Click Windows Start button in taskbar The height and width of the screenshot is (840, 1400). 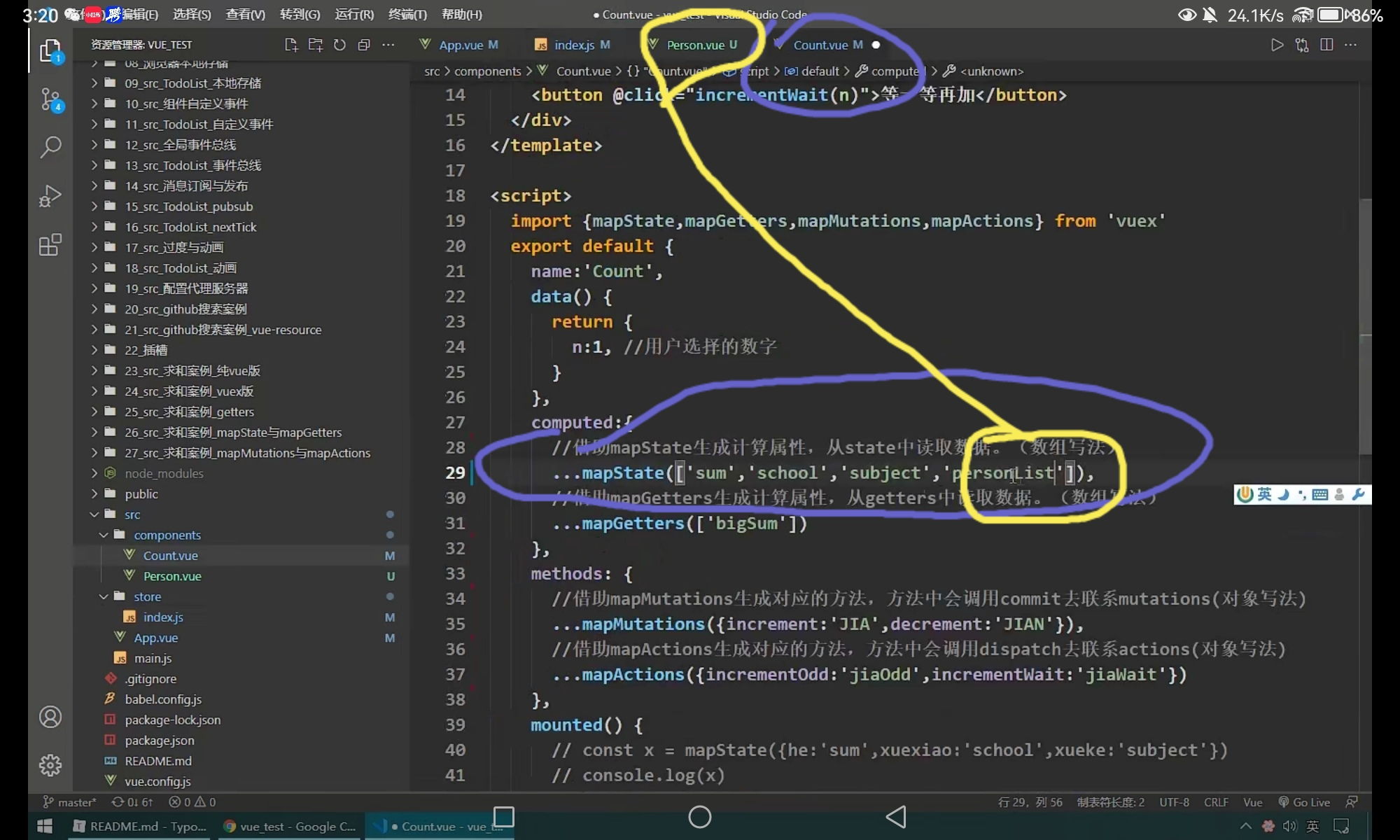point(45,826)
